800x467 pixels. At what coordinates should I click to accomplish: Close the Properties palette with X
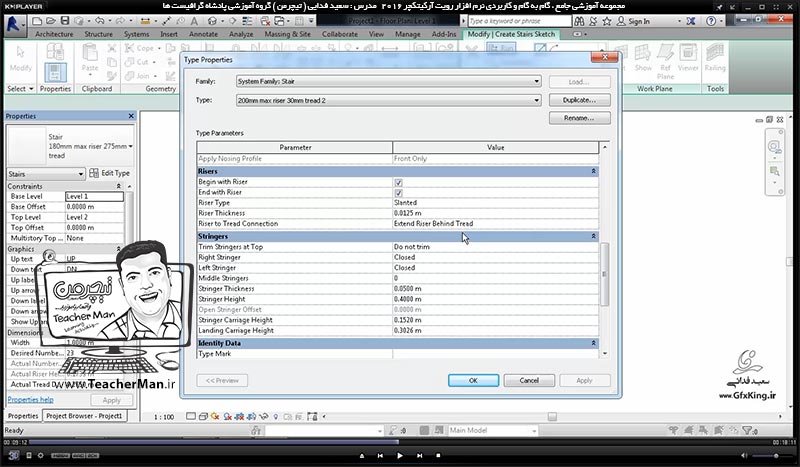point(131,116)
